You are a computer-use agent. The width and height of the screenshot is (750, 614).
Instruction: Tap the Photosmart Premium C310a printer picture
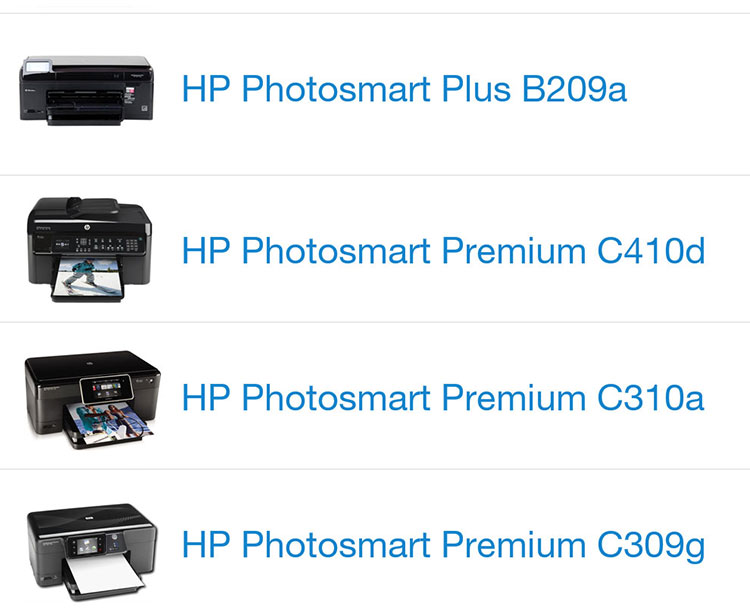(x=92, y=400)
